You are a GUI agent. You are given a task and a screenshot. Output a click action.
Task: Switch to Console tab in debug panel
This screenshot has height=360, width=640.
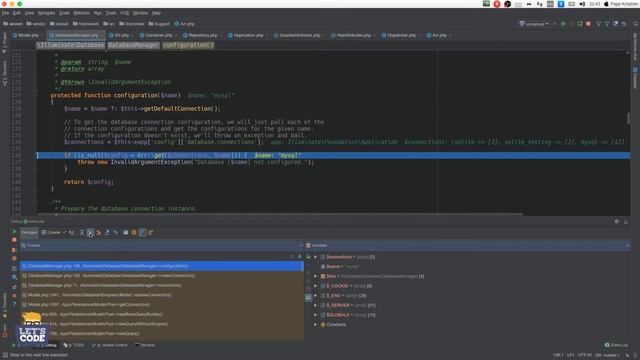tap(51, 233)
